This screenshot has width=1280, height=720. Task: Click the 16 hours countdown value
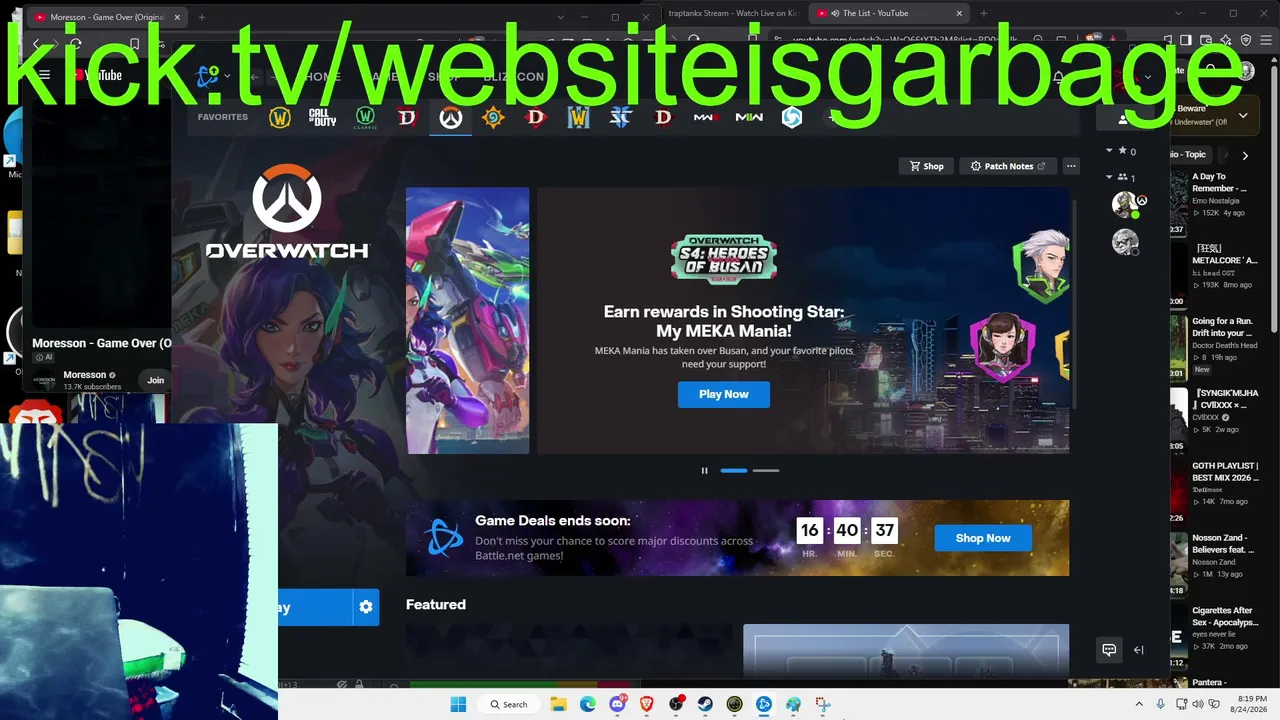pos(809,530)
